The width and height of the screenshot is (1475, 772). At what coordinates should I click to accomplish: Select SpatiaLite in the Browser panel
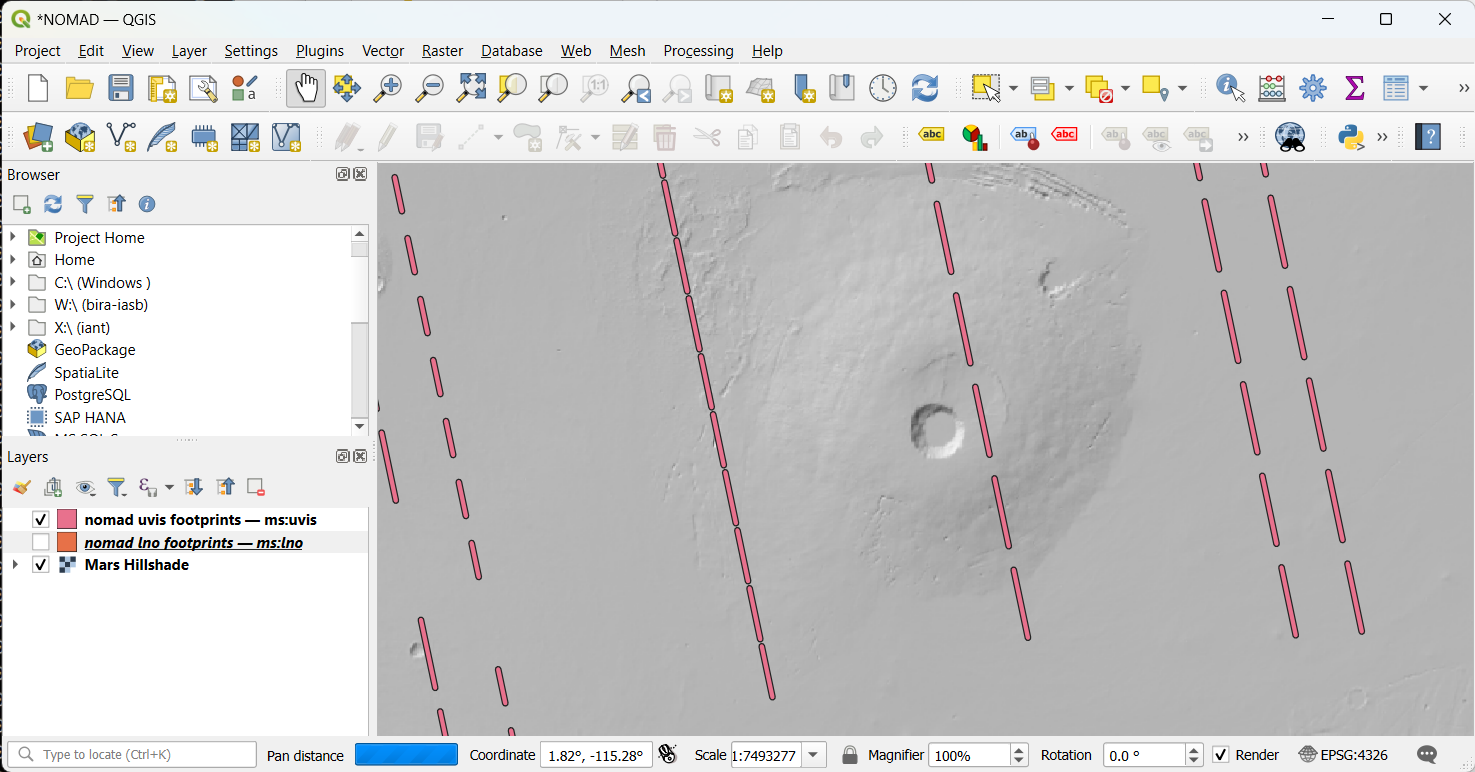point(86,372)
